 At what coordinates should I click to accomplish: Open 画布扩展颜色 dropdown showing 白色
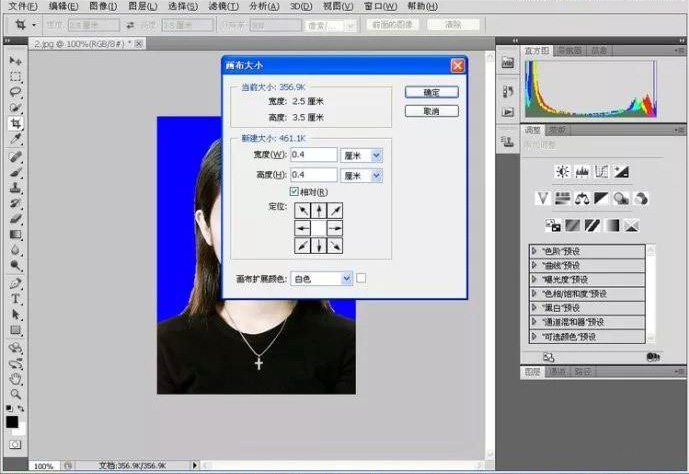coord(322,279)
